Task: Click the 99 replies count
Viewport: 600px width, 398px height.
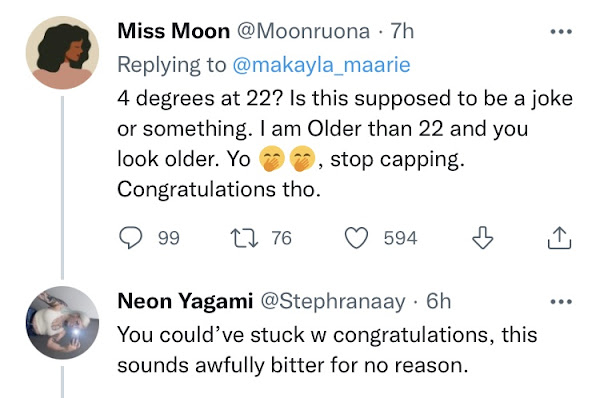Action: coord(169,238)
